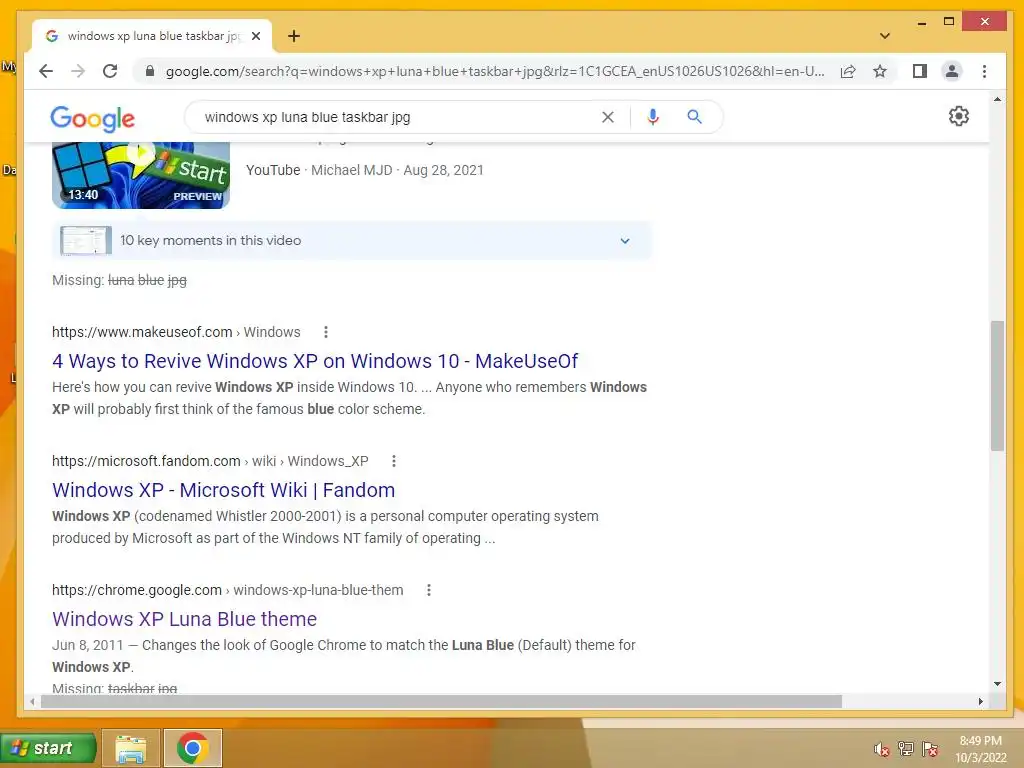1024x768 pixels.
Task: Click the browser forward arrow
Action: click(78, 71)
